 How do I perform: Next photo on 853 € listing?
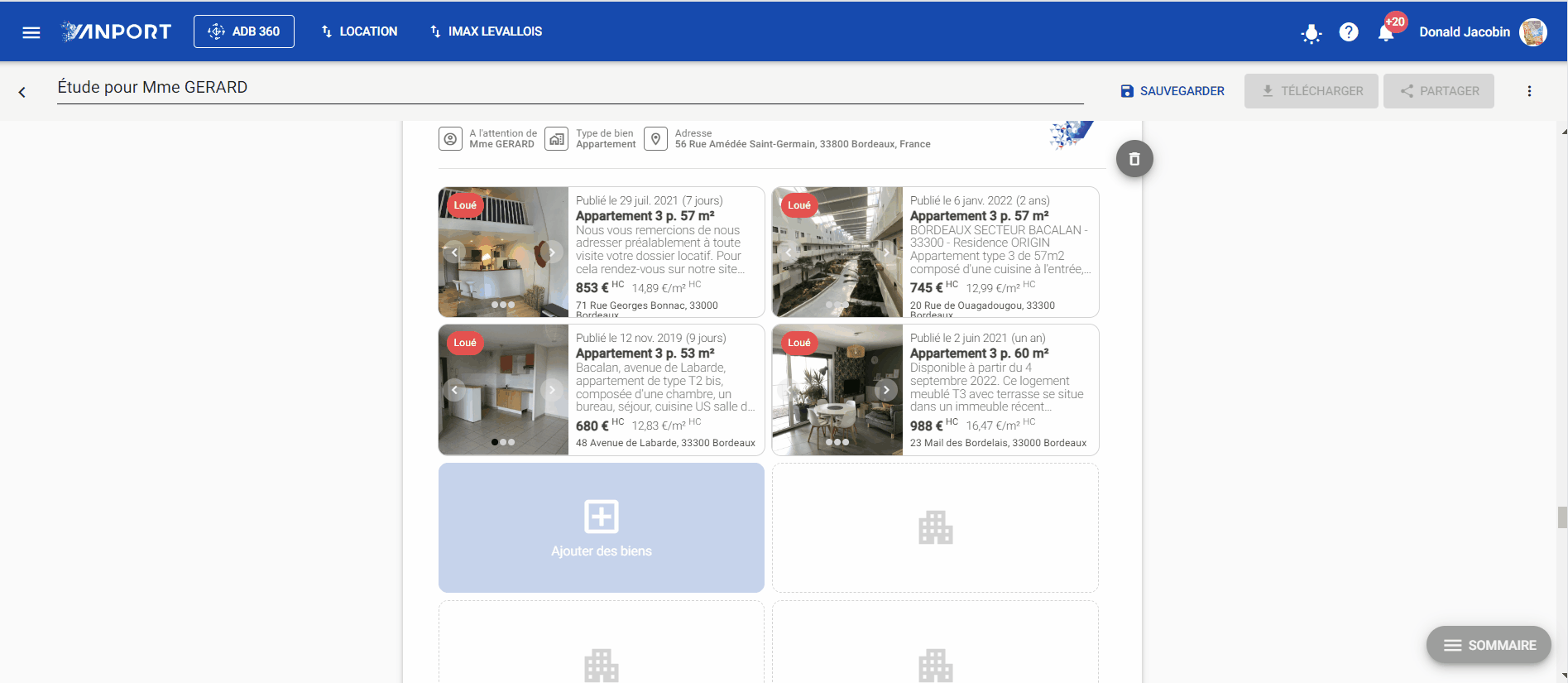coord(552,253)
